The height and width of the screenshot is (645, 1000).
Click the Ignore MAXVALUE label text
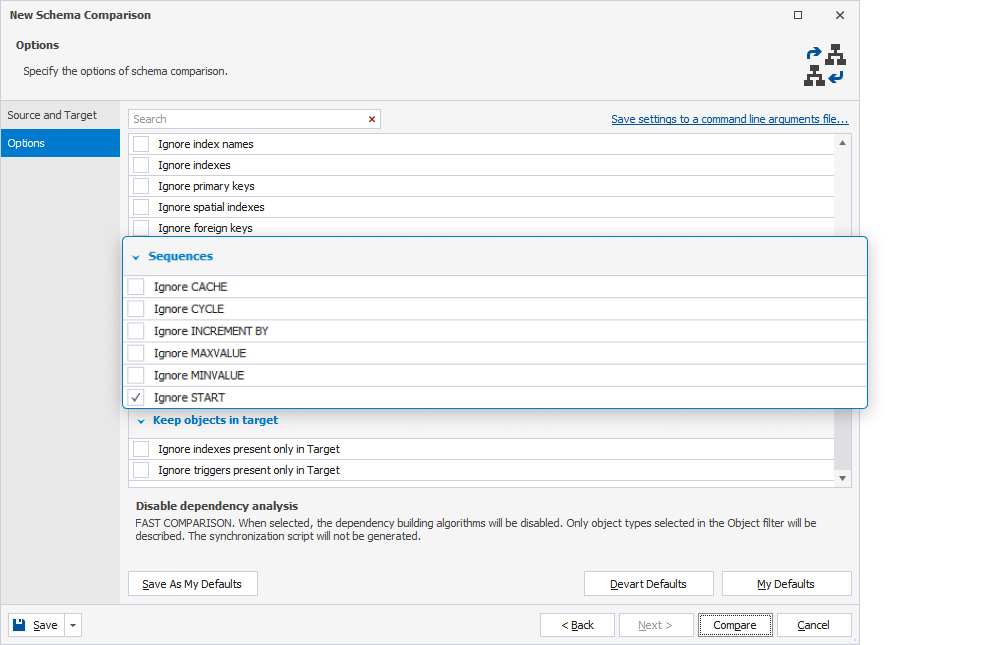200,353
